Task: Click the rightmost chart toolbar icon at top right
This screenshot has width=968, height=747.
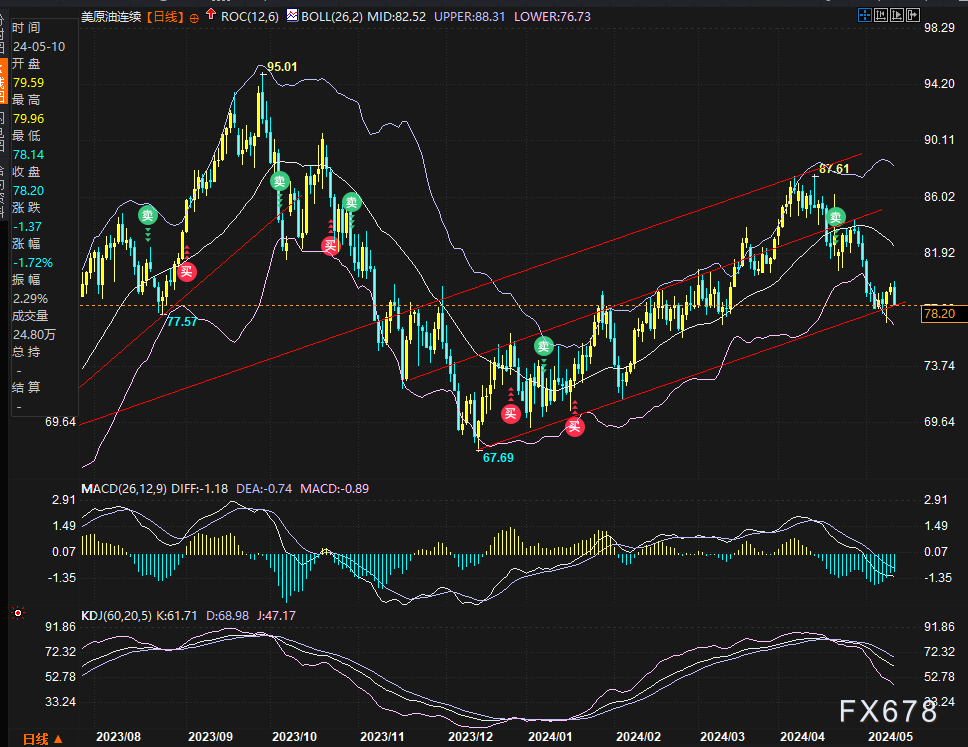Action: point(912,15)
